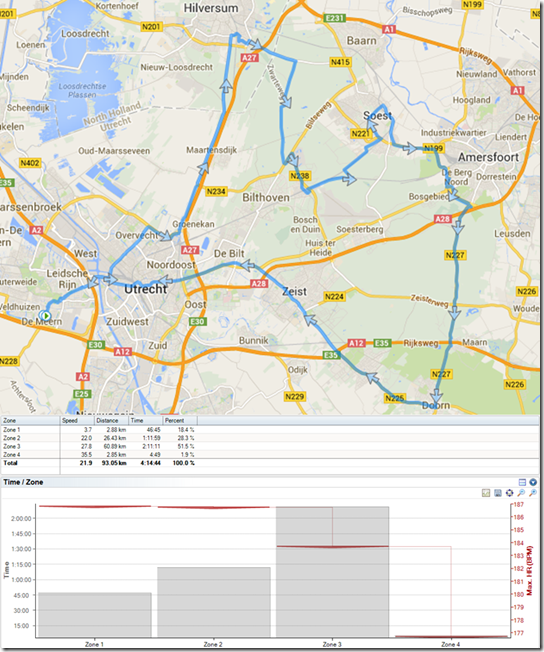Viewport: 544px width, 652px height.
Task: Click the Zone 3 bar in chart
Action: [332, 572]
